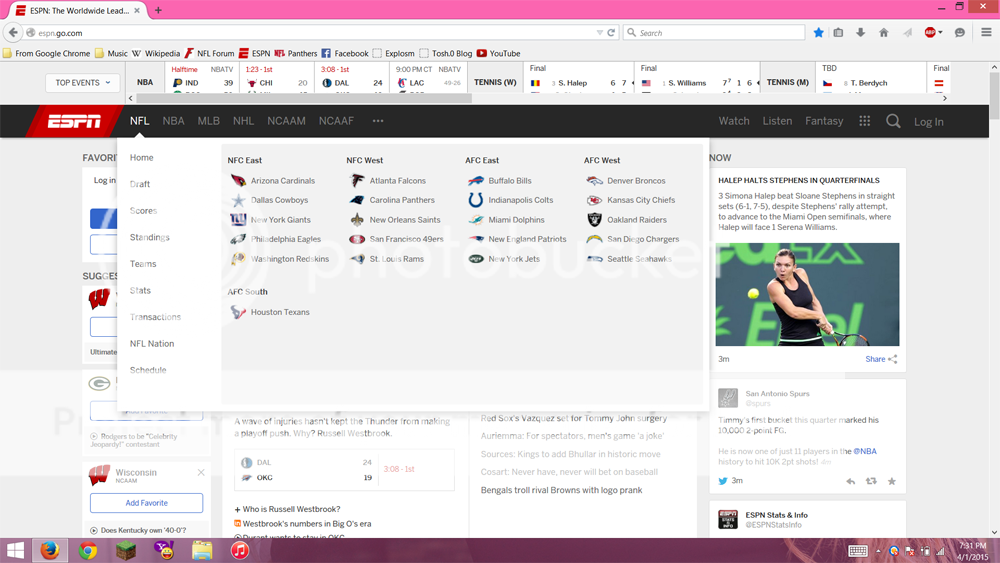
Task: Open 'Bengals troll rival Browns' headline
Action: coord(561,490)
